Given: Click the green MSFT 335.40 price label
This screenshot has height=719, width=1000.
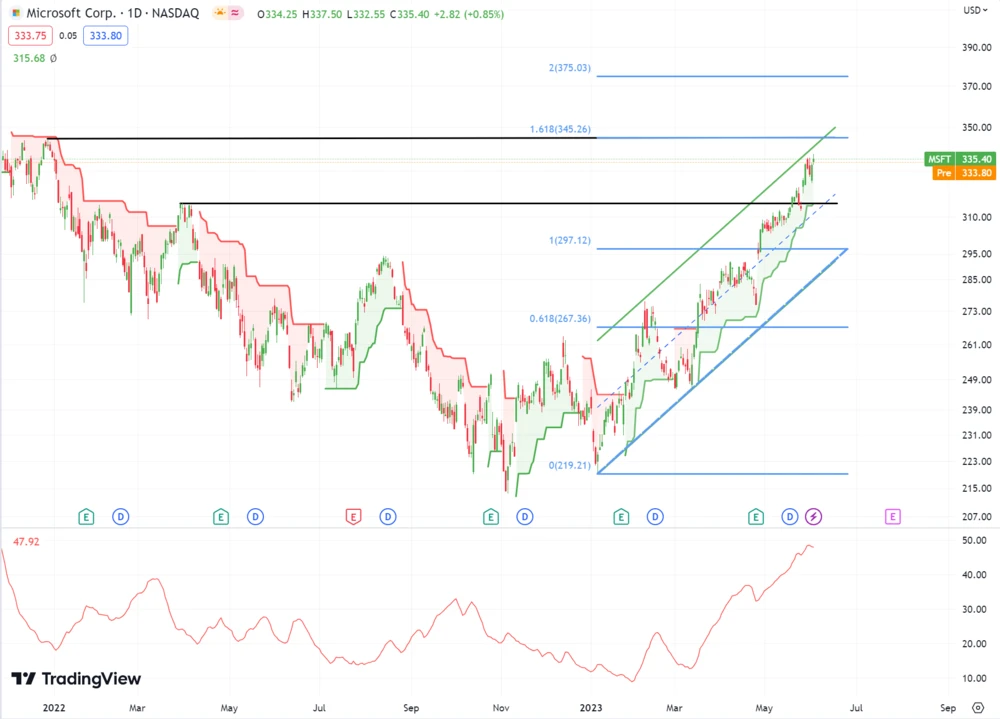Looking at the screenshot, I should click(959, 159).
